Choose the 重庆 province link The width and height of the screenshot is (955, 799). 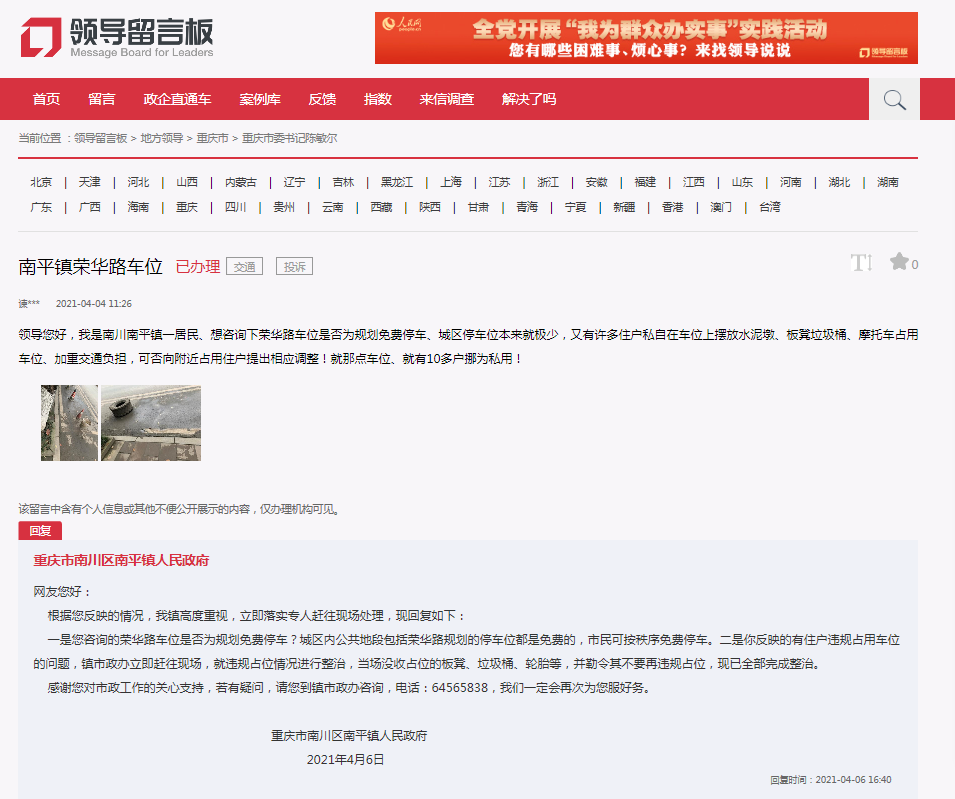187,207
